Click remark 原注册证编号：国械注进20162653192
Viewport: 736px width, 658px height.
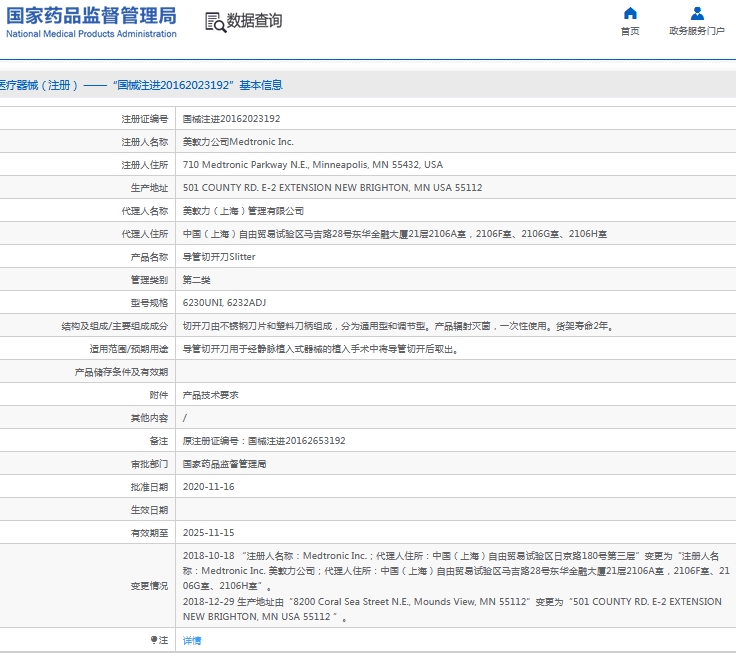click(264, 441)
